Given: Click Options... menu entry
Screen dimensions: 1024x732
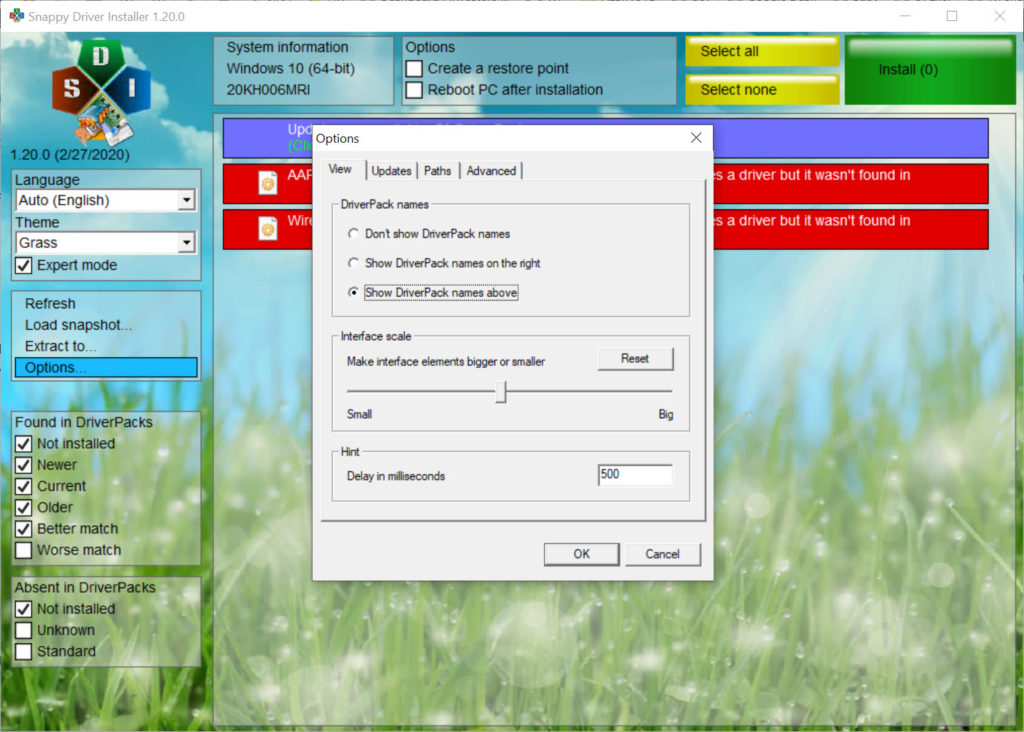Looking at the screenshot, I should coord(106,368).
